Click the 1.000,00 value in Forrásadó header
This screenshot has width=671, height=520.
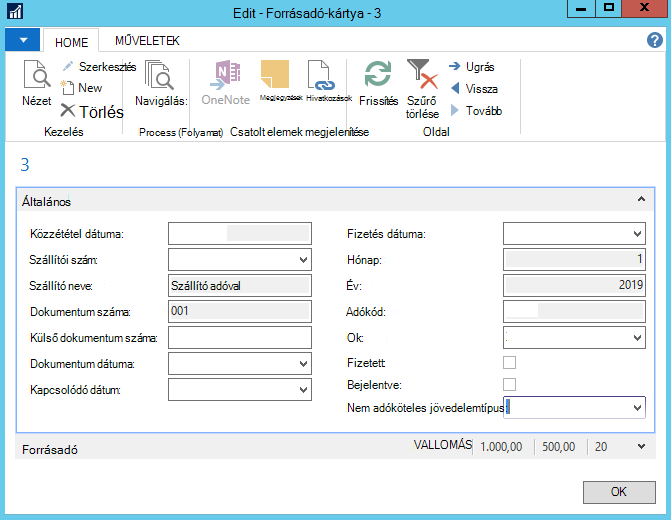(501, 447)
